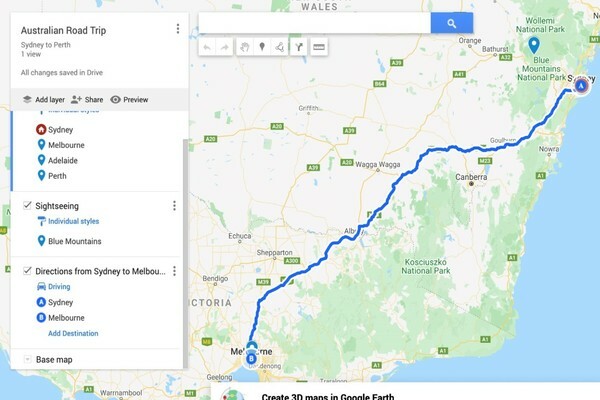Viewport: 600px width, 400px height.
Task: Click the Blue Mountains pin on map
Action: (534, 45)
